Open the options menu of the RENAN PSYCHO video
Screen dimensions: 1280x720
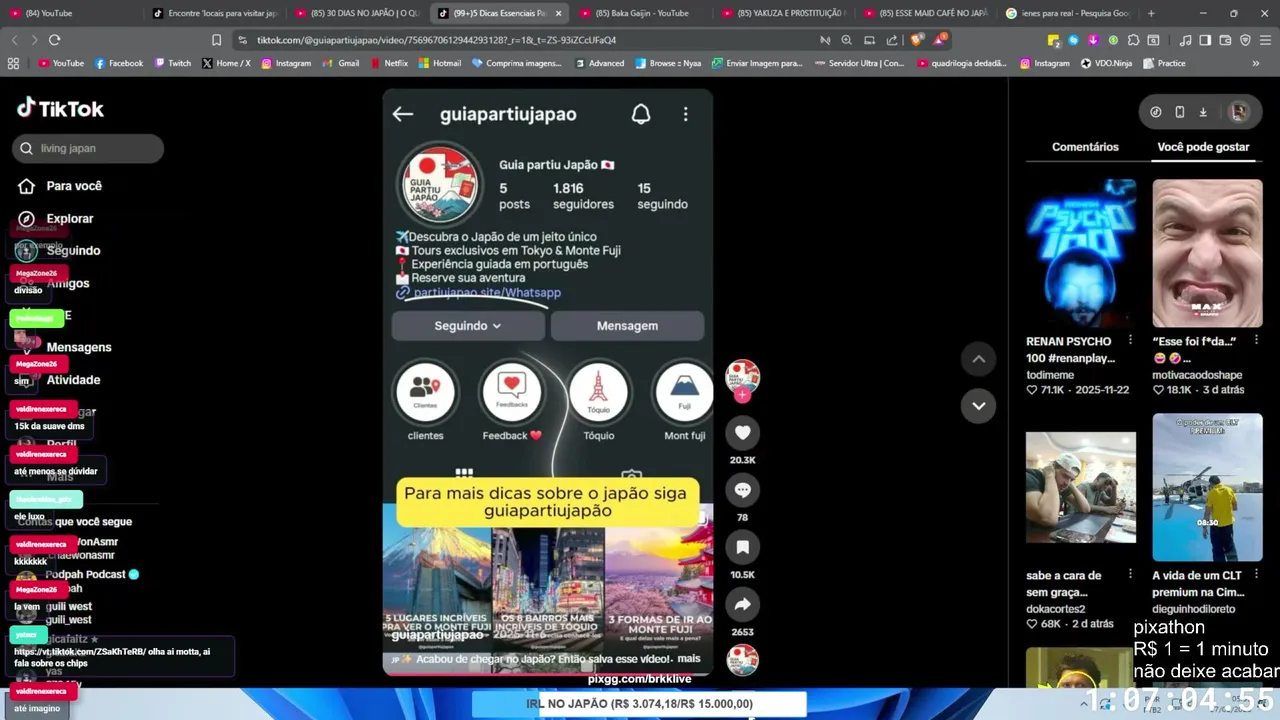pos(1130,341)
